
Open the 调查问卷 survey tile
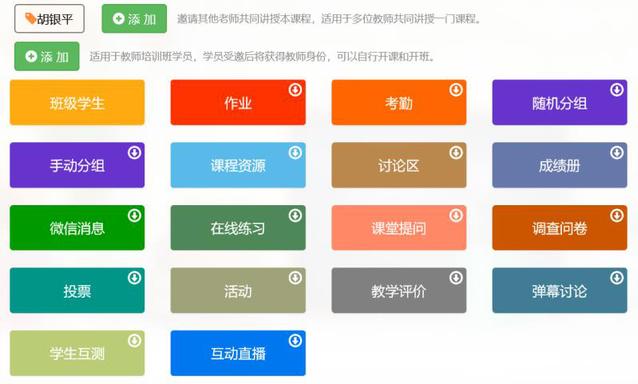pos(559,228)
